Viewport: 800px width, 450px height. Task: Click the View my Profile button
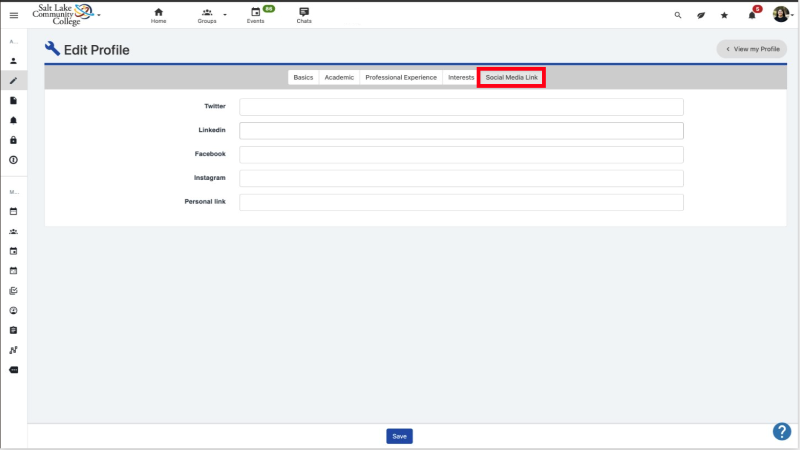click(752, 49)
